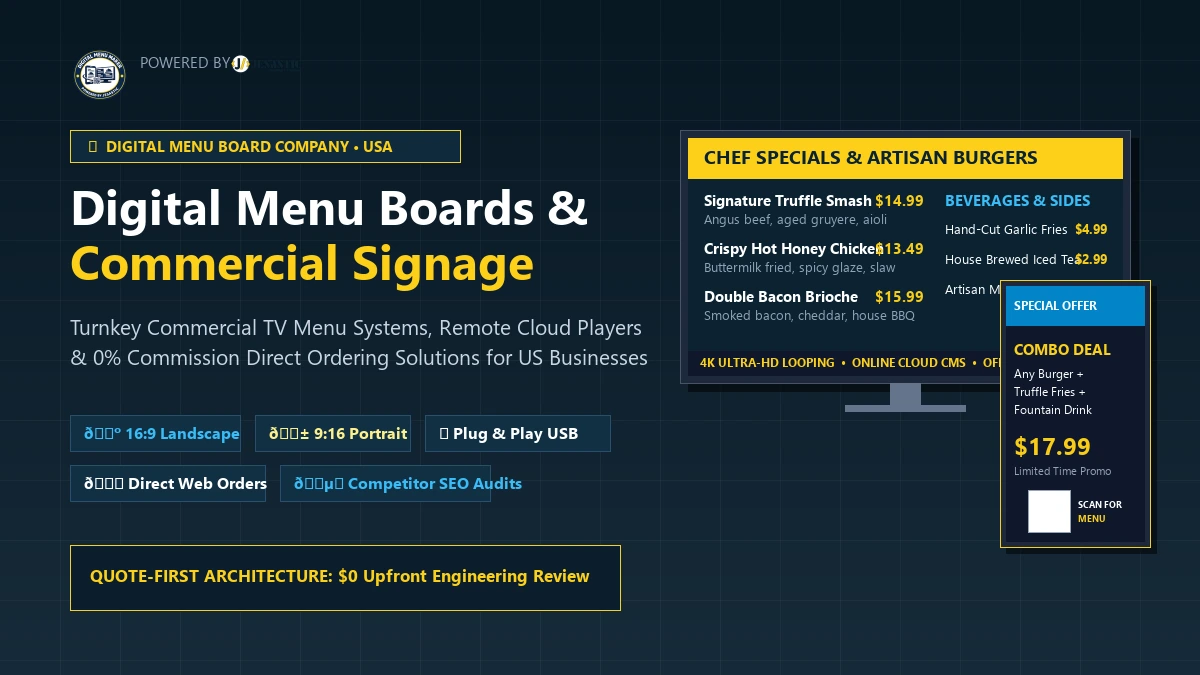Viewport: 1200px width, 675px height.
Task: Click the House Brewed Iced Tea item
Action: tap(1010, 260)
